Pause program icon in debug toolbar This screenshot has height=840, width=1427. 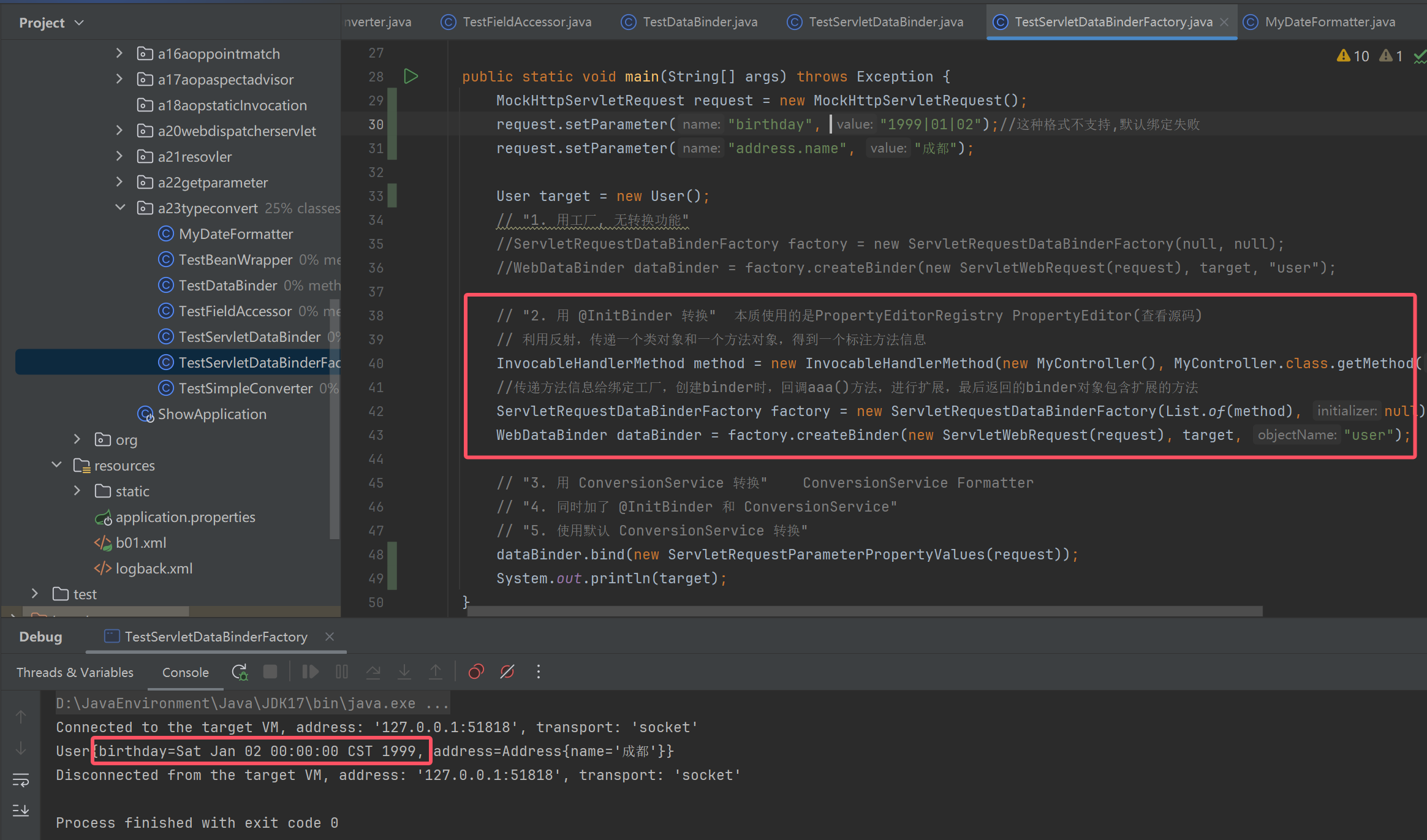coord(342,672)
